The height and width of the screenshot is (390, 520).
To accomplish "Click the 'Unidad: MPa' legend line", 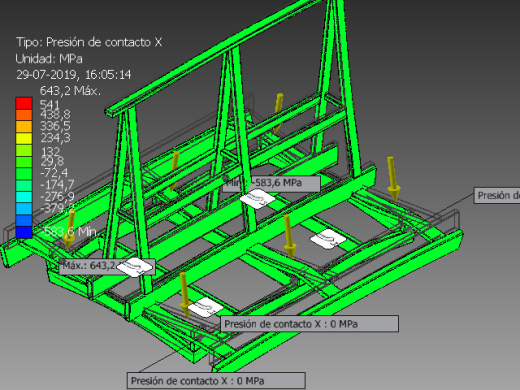I will [x=49, y=59].
